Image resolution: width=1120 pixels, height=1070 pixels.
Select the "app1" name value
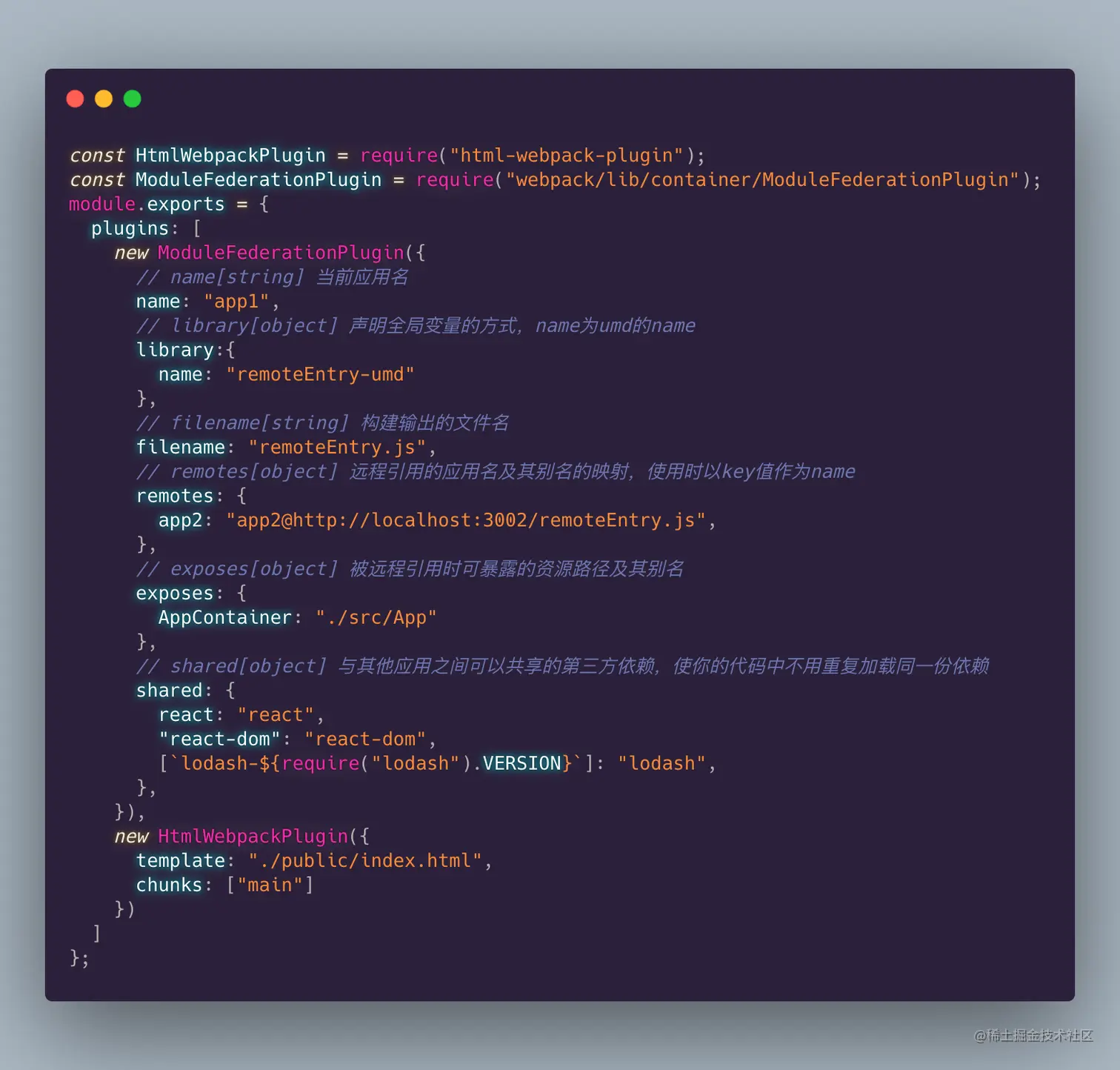click(x=236, y=302)
